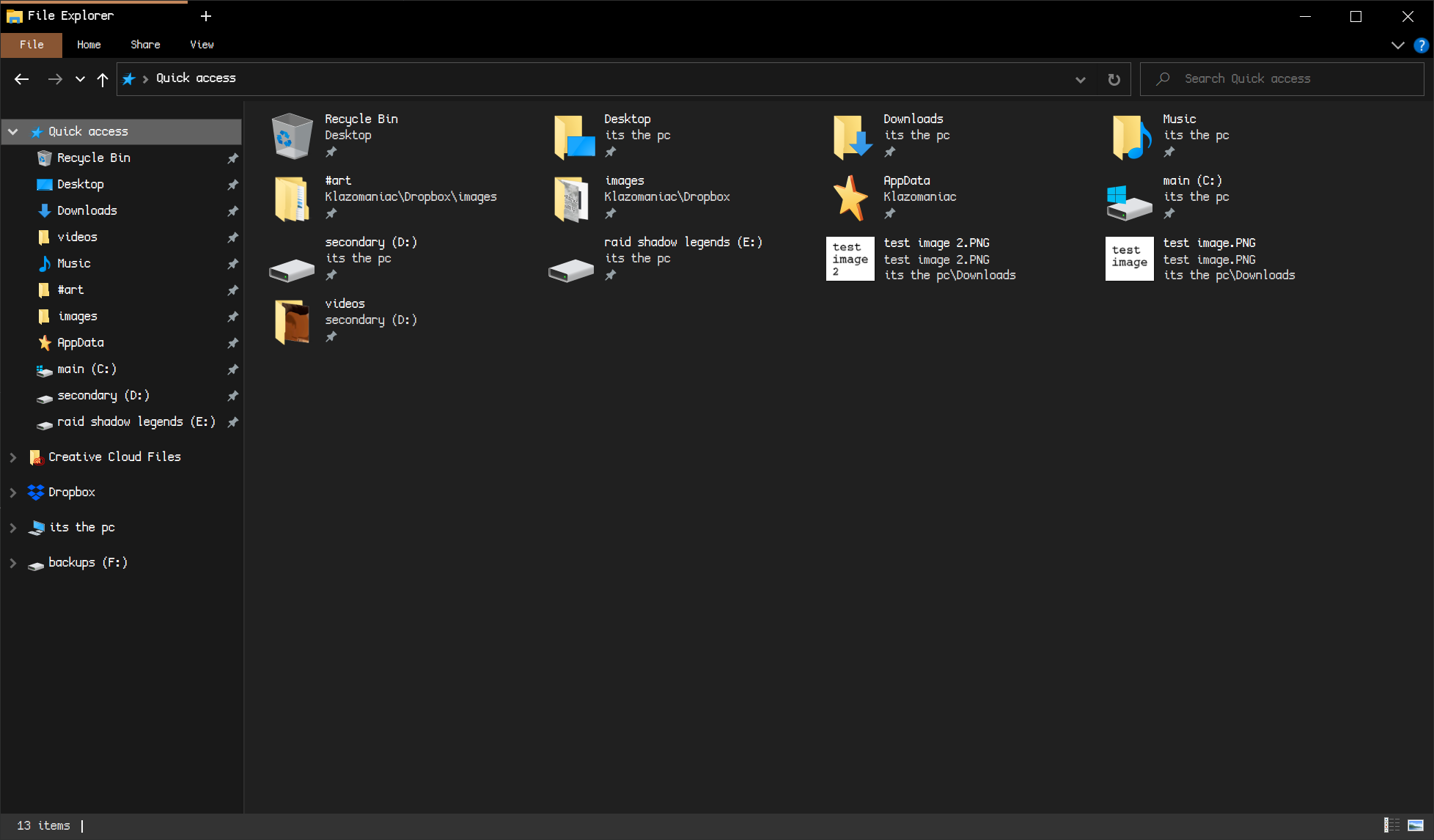1434x840 pixels.
Task: Toggle the pin next to sidebar AppData
Action: coord(232,343)
